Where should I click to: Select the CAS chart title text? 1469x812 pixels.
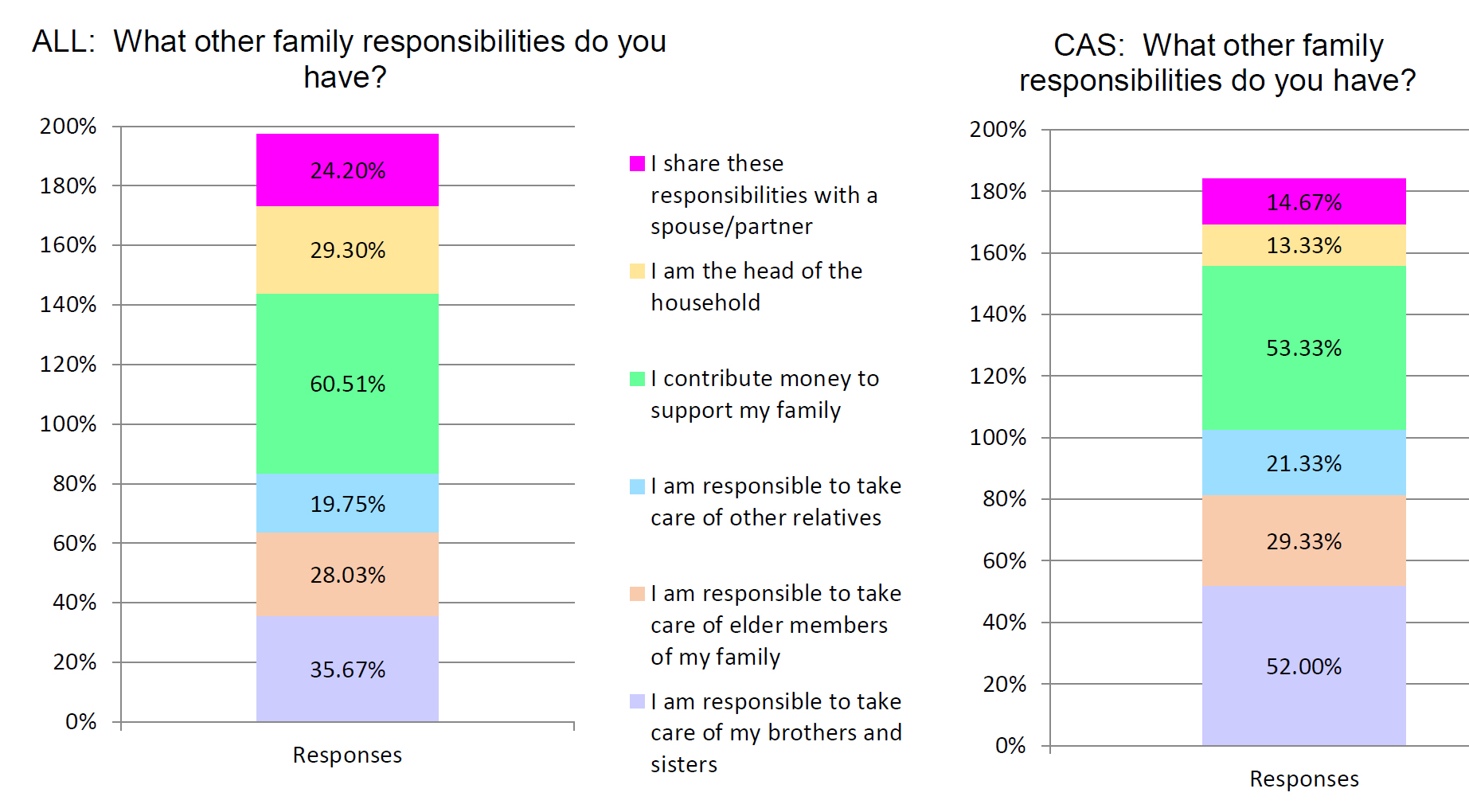1217,63
